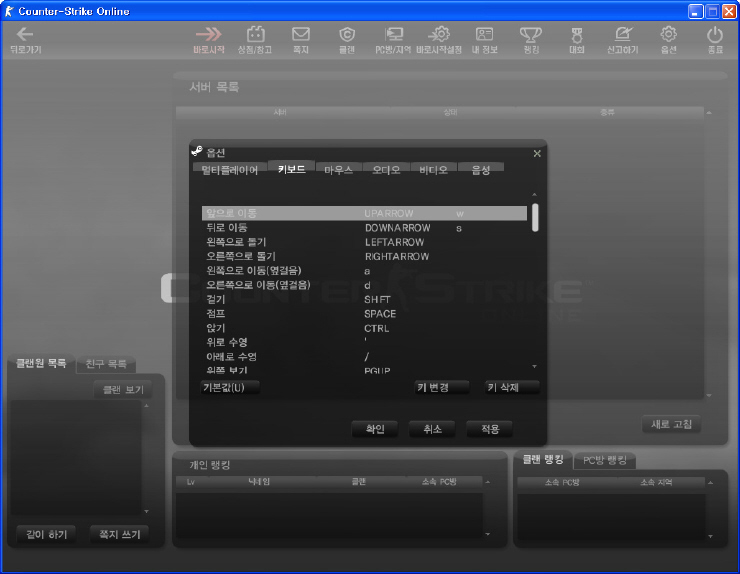Start quick play via 바로시작 icon

(209, 34)
